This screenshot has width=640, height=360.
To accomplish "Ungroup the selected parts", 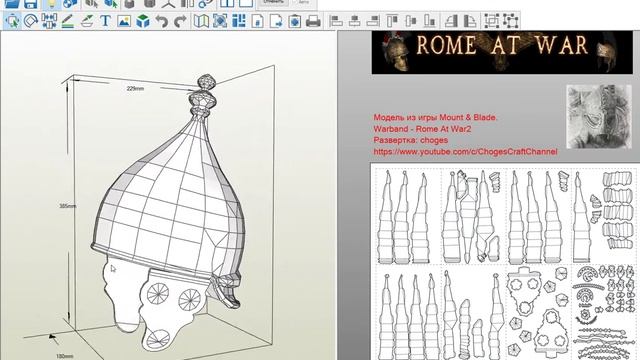I will click(x=510, y=21).
